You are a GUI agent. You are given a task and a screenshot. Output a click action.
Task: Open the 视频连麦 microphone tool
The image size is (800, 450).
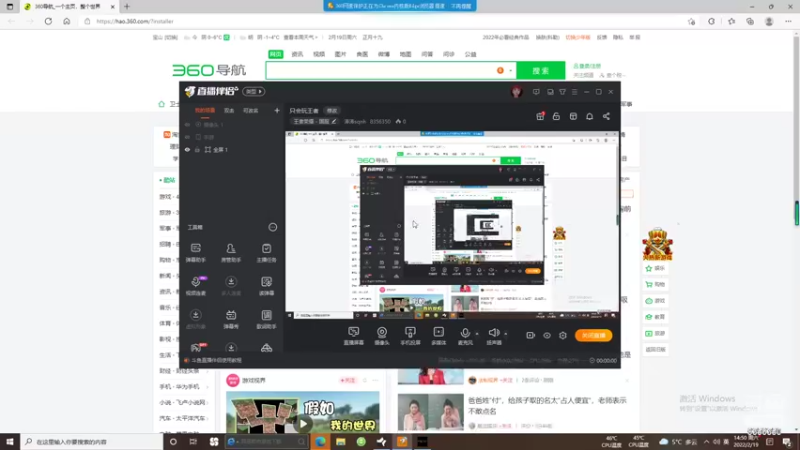pos(195,286)
